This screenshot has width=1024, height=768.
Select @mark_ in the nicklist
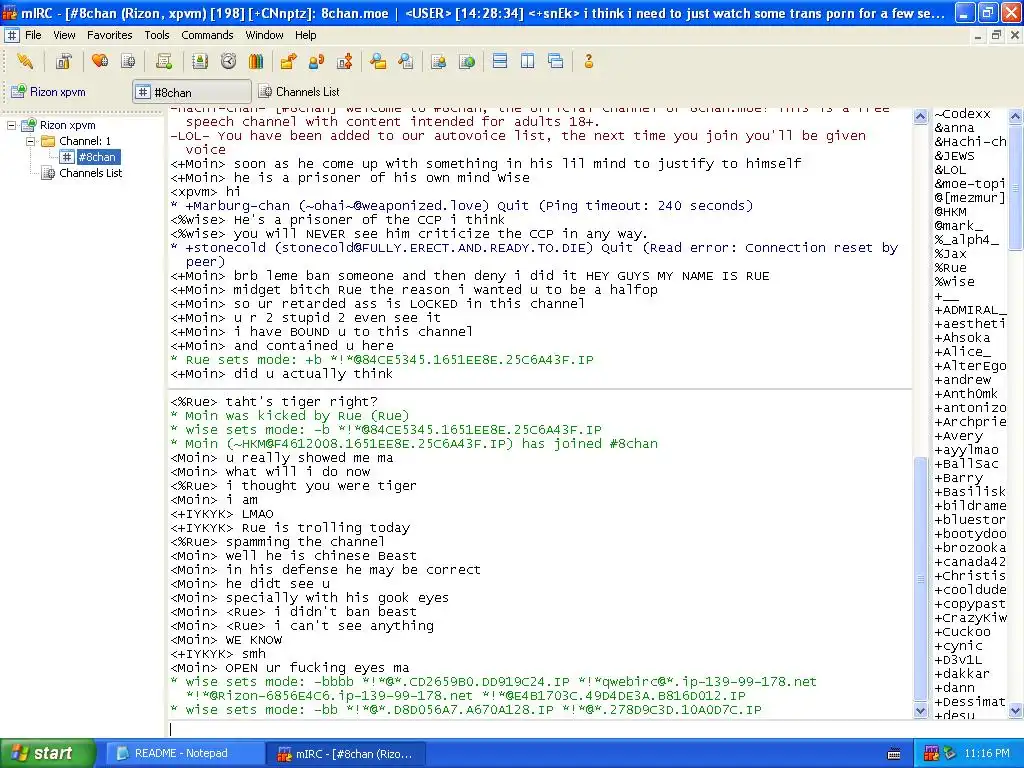pyautogui.click(x=958, y=226)
